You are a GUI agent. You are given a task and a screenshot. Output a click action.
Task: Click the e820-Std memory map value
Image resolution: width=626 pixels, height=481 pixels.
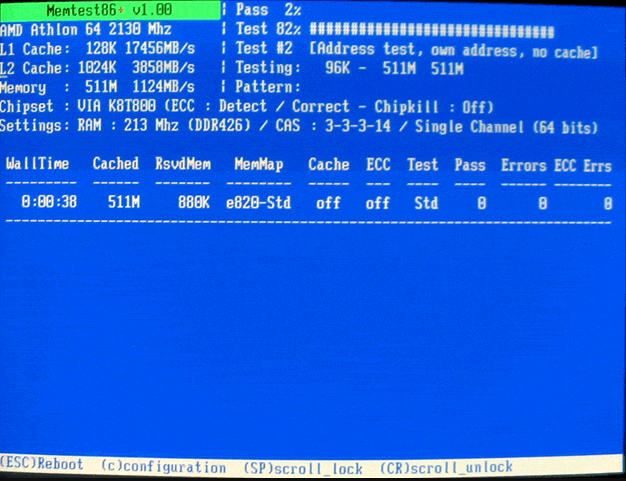coord(258,203)
